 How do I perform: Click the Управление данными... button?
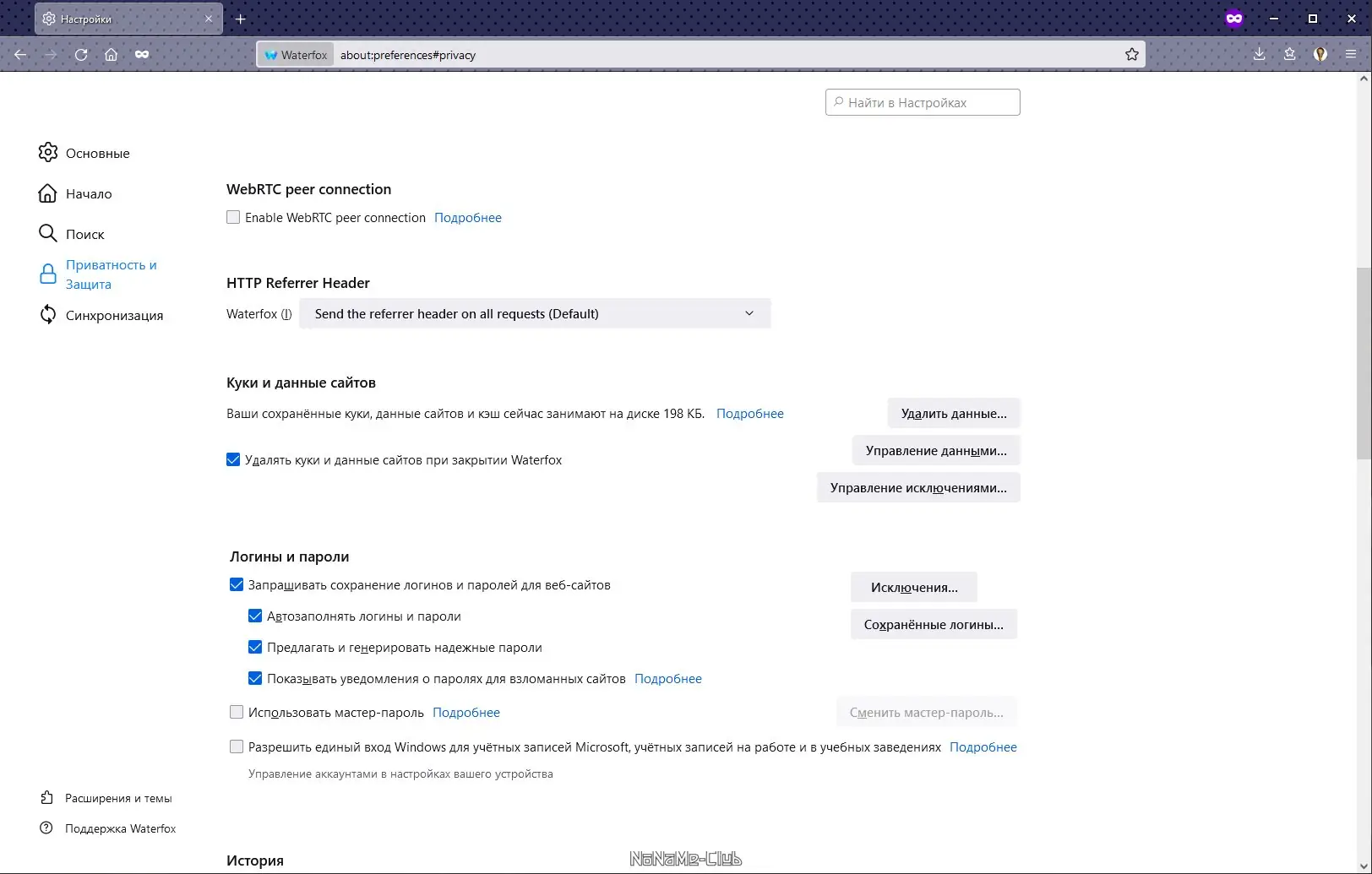click(x=936, y=451)
